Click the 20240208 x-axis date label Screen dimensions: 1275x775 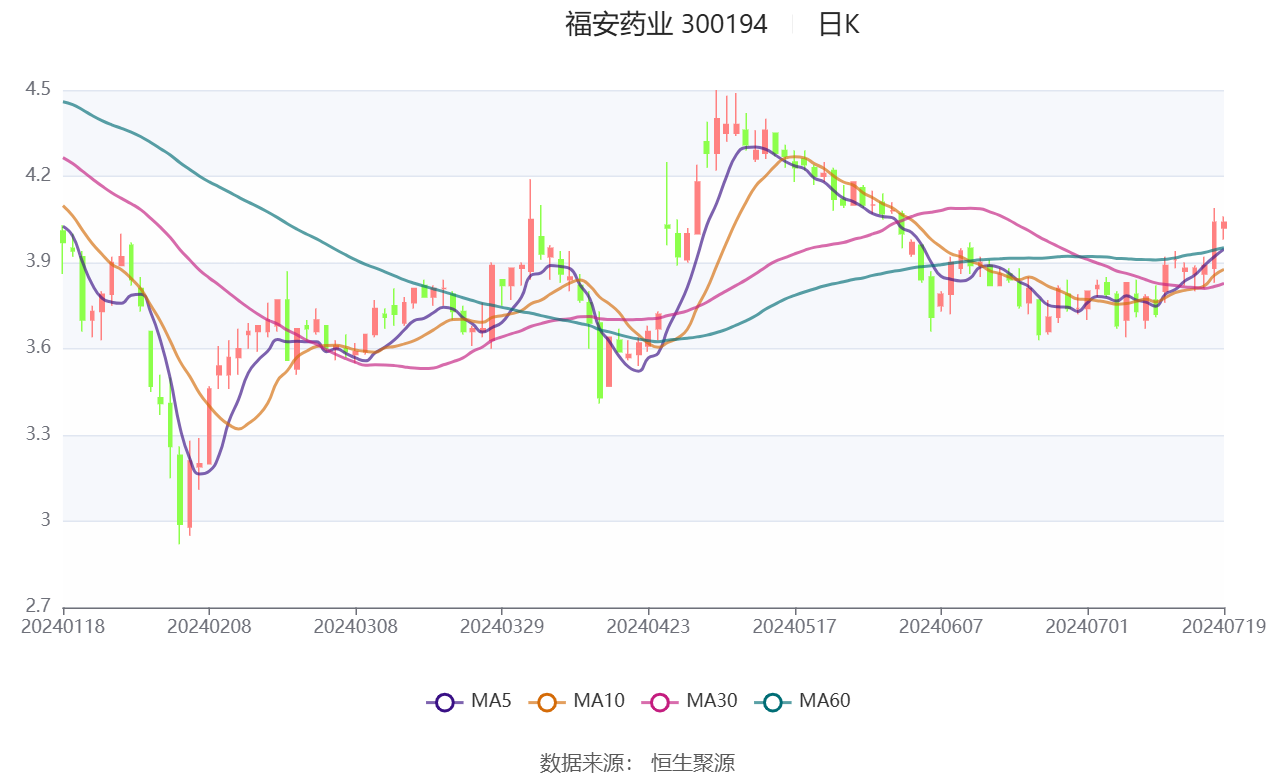209,627
